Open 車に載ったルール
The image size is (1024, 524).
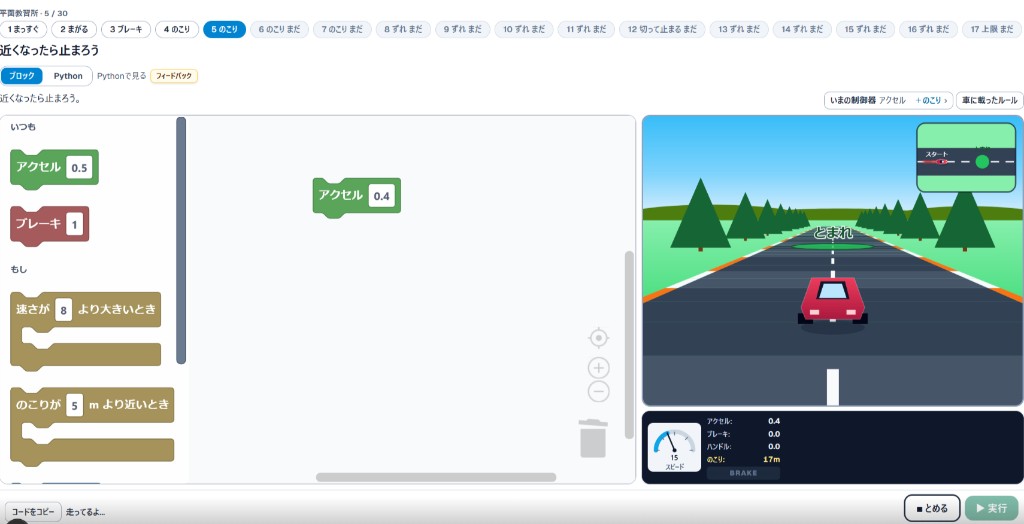pyautogui.click(x=989, y=101)
